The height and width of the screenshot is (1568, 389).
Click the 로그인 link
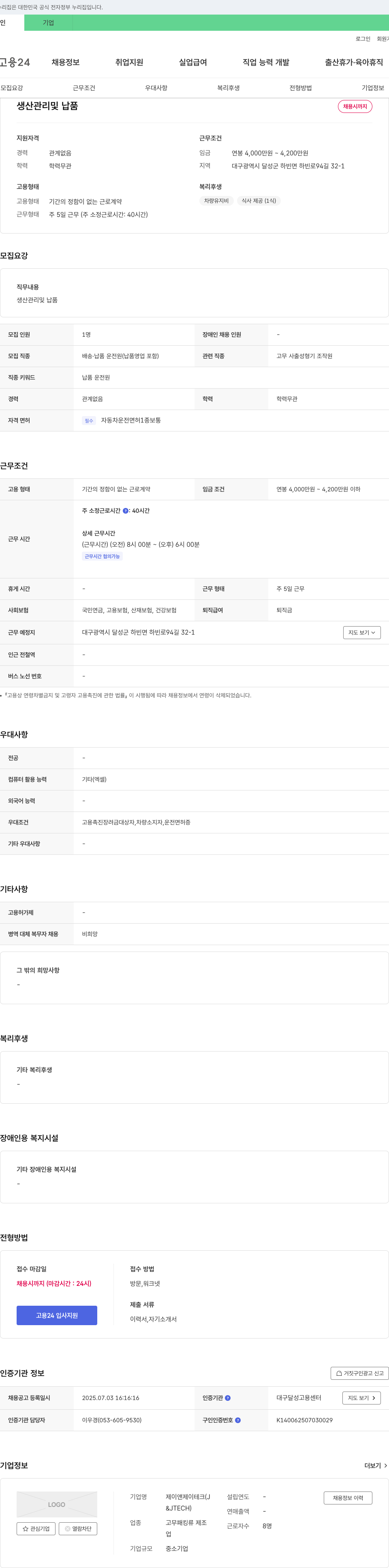pos(363,39)
